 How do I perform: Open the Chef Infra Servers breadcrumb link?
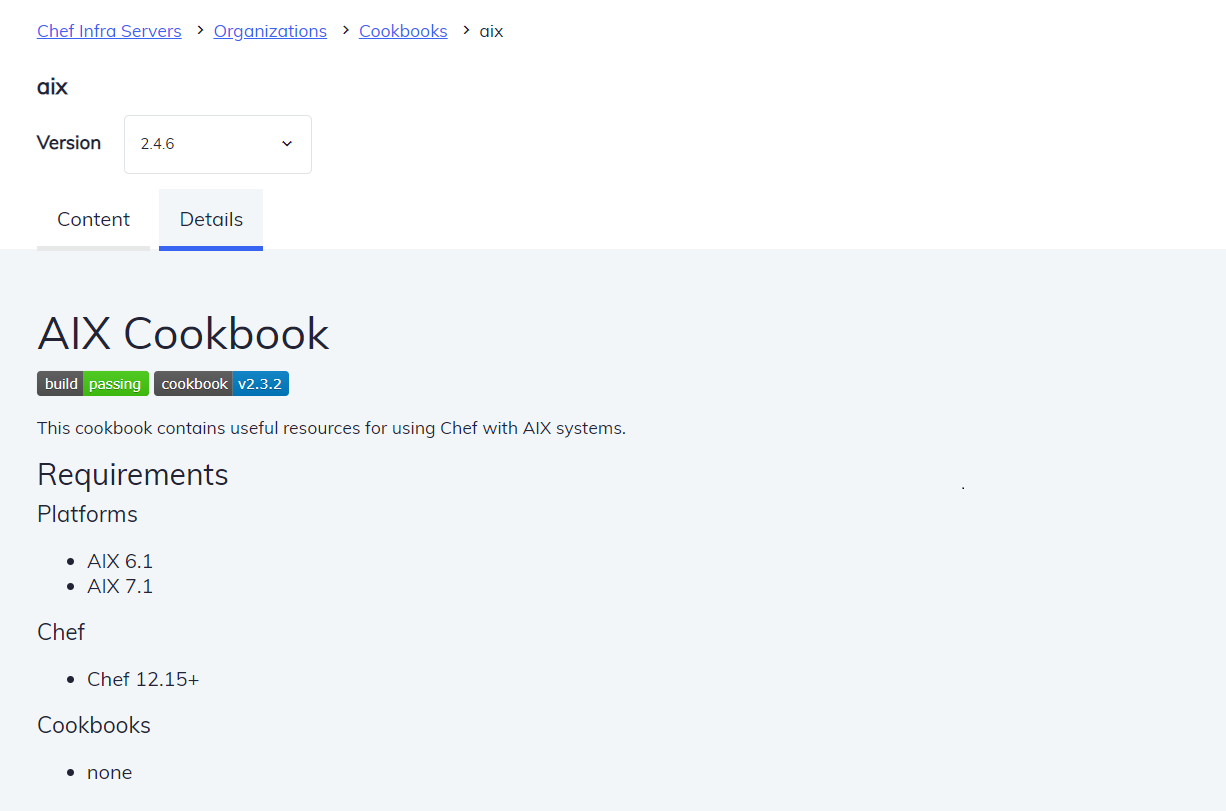[x=109, y=31]
